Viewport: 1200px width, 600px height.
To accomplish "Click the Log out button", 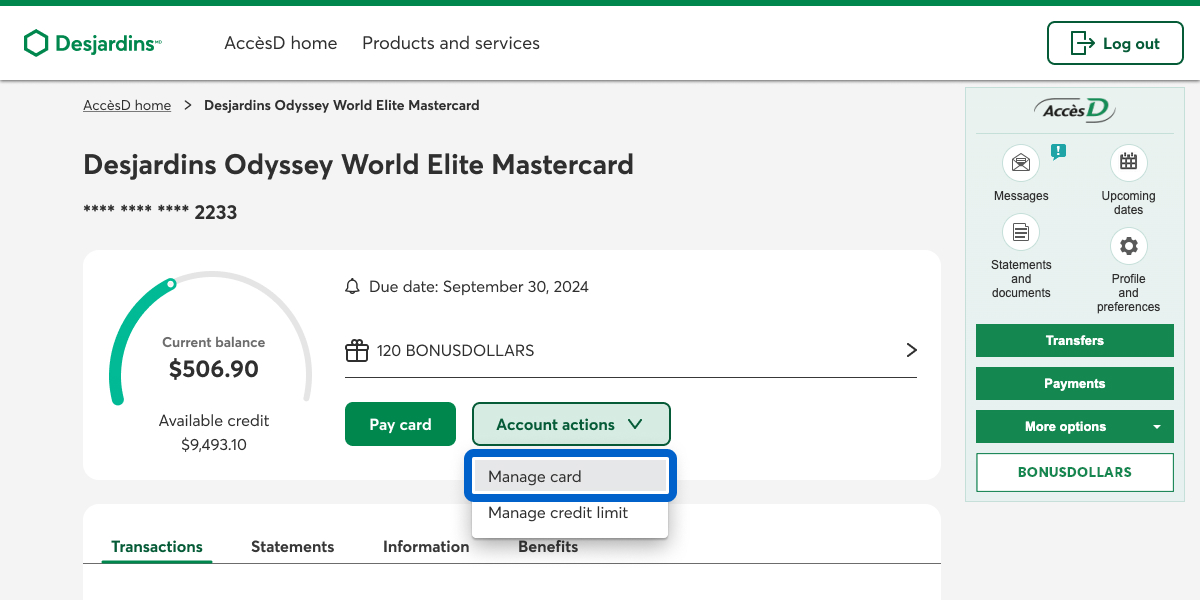I will (x=1115, y=43).
